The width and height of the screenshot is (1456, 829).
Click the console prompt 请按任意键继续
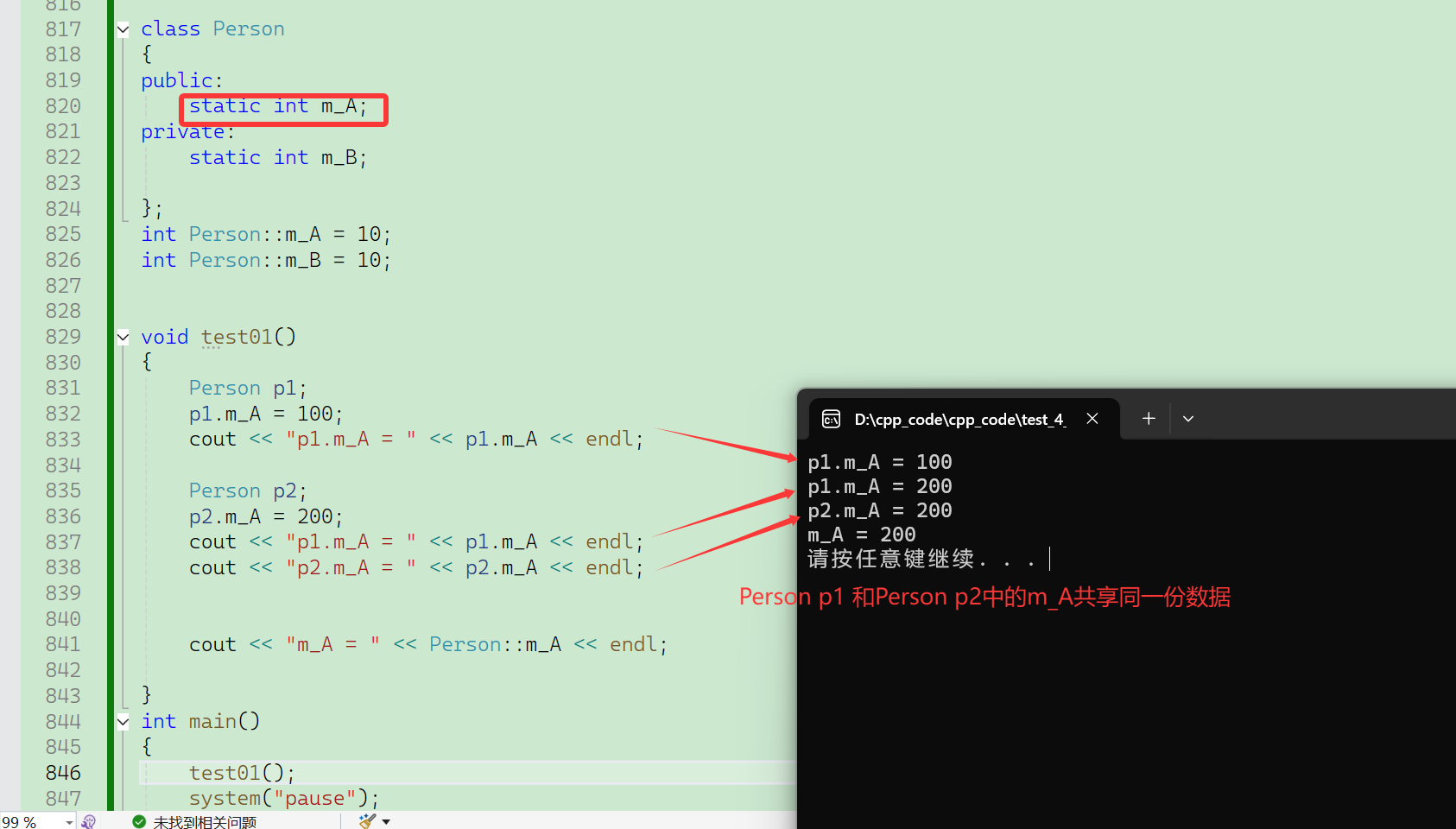pos(921,560)
